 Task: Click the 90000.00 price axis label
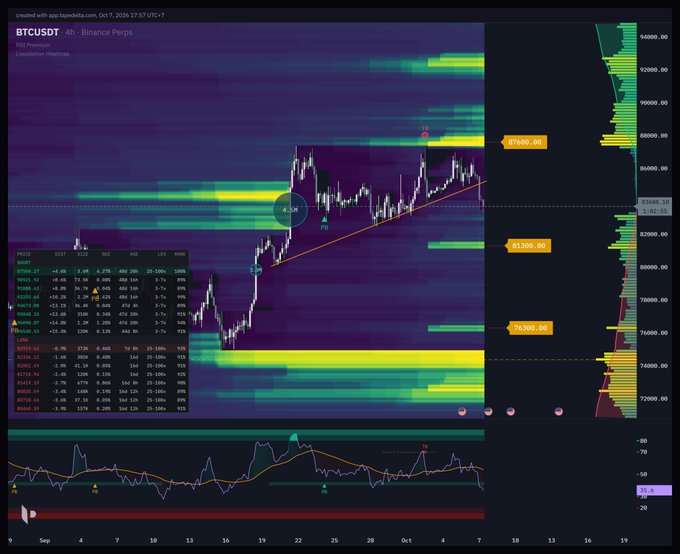[x=654, y=103]
